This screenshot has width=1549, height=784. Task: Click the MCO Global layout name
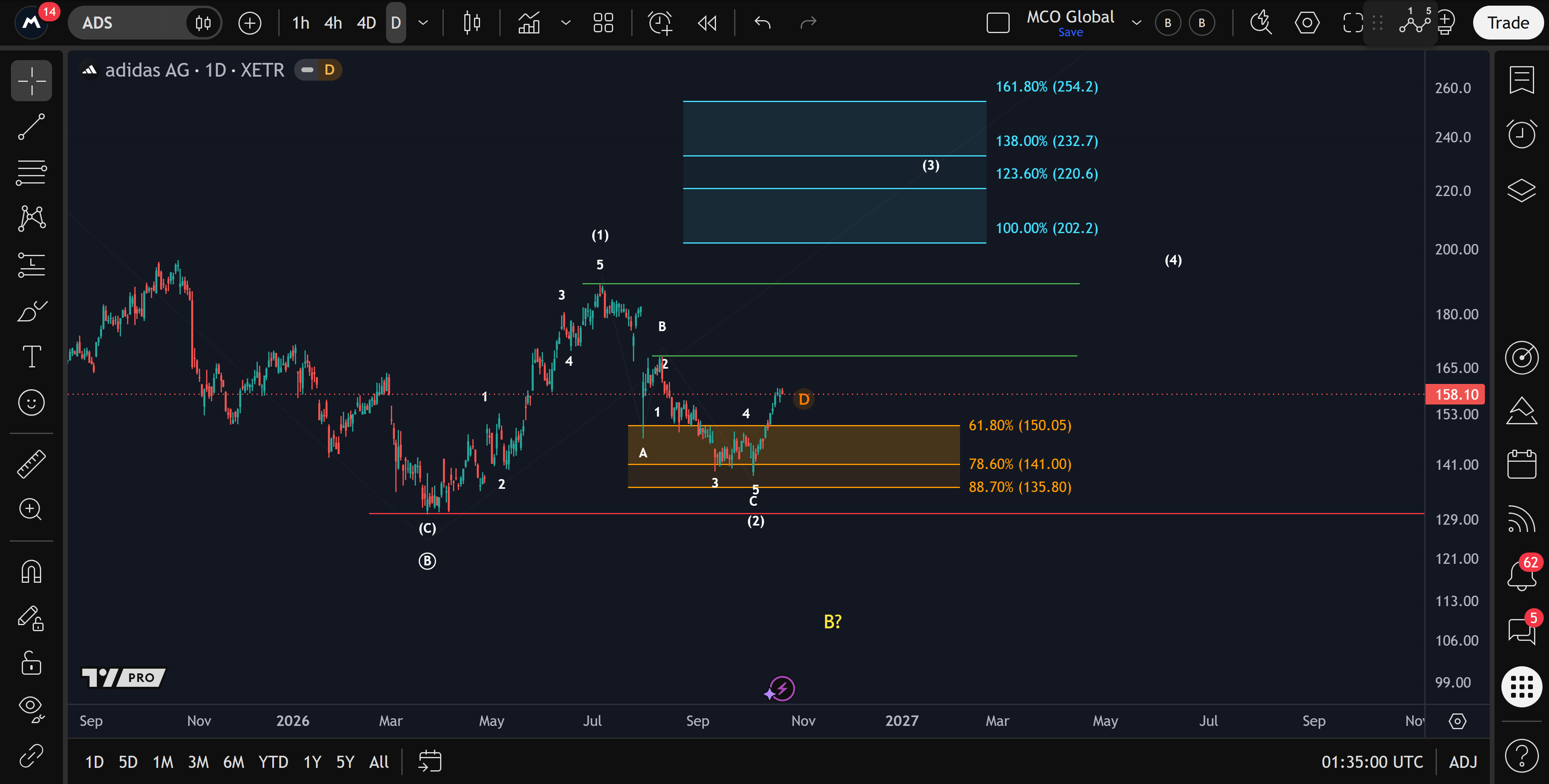click(1070, 17)
